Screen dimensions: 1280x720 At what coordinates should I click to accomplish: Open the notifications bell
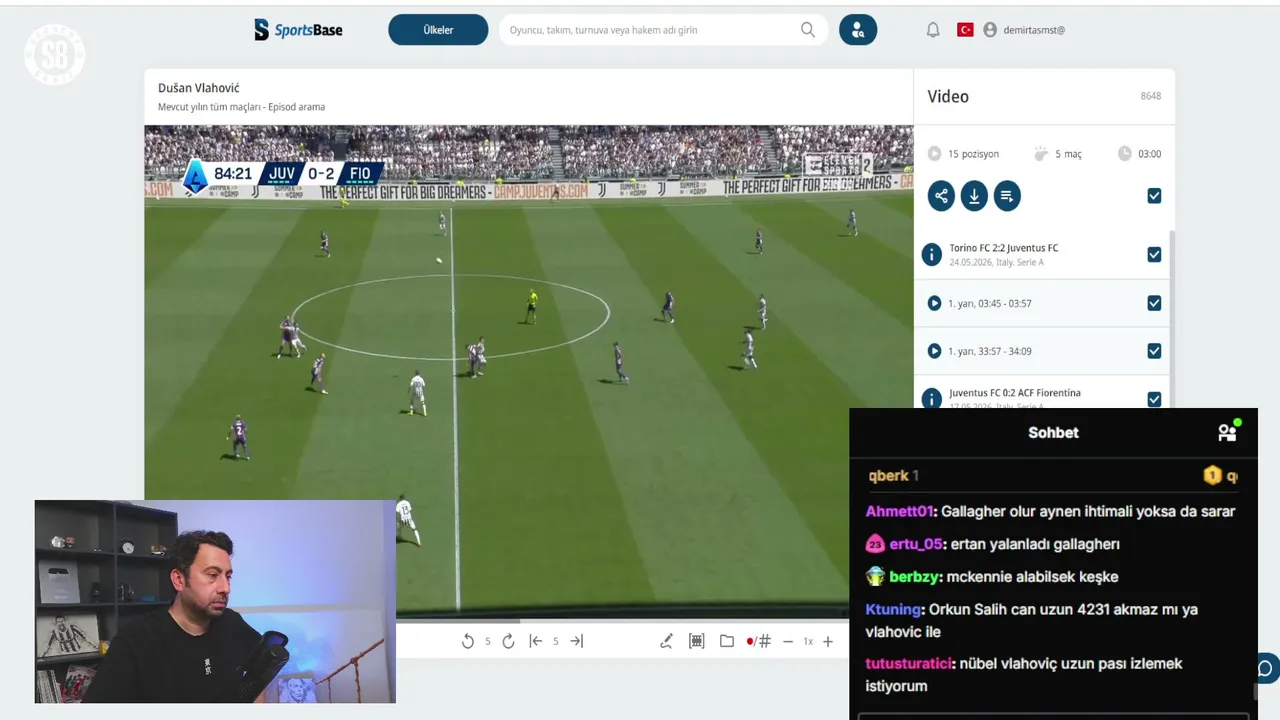point(933,30)
